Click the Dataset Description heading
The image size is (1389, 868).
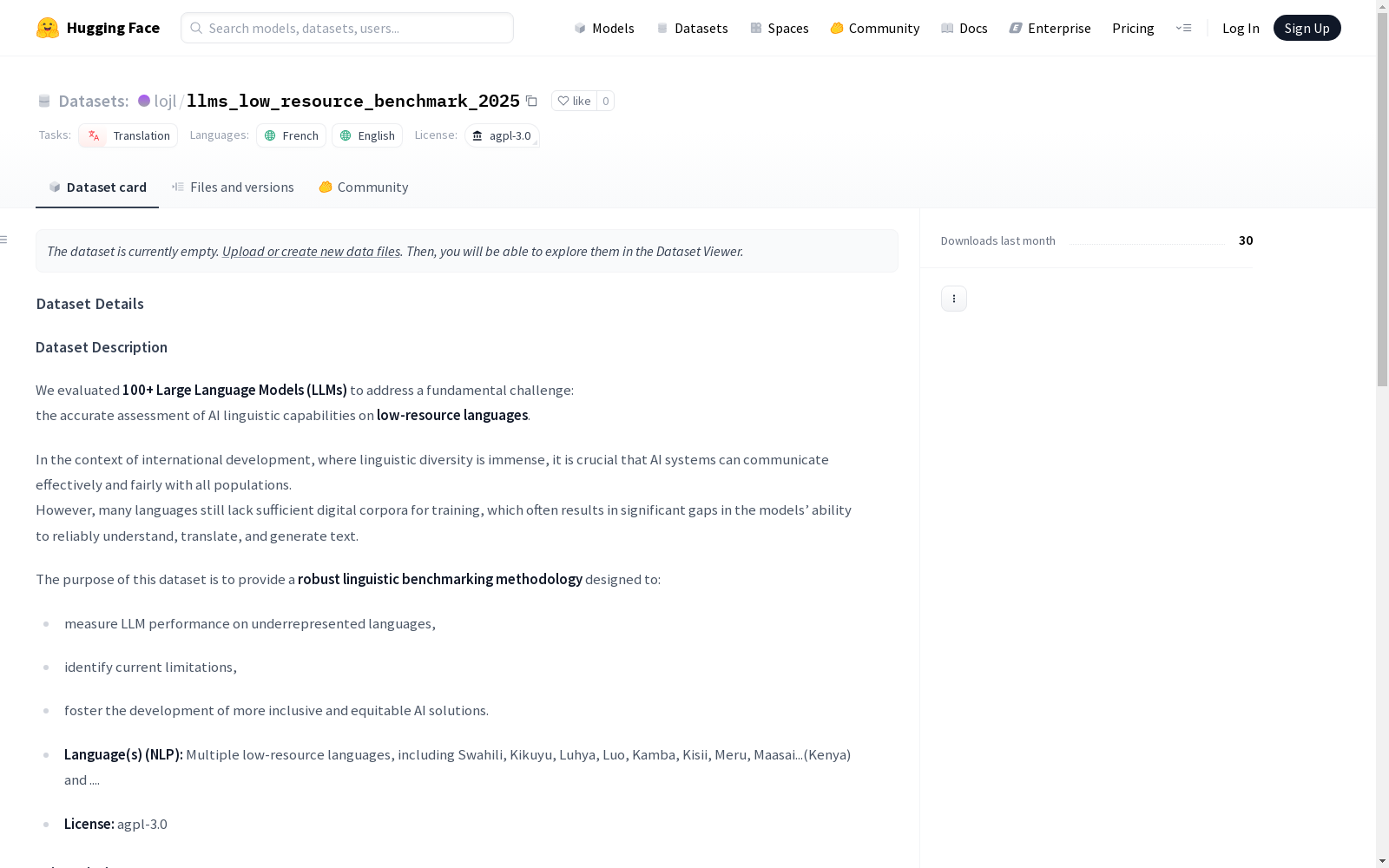[102, 346]
